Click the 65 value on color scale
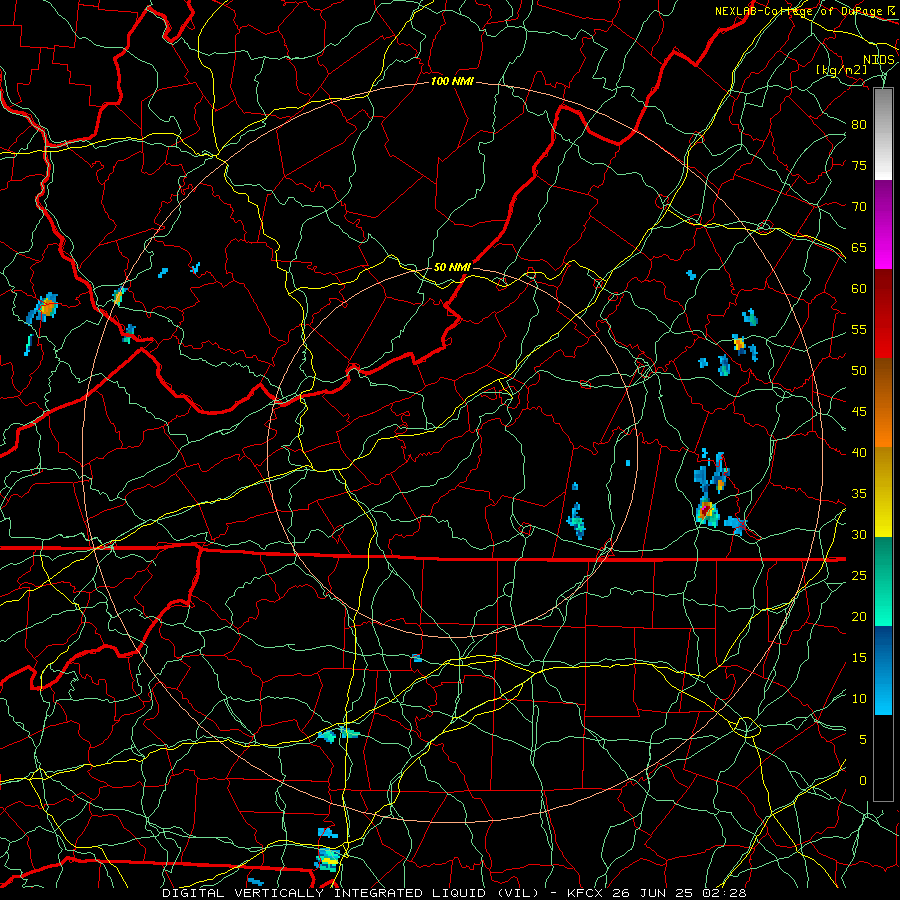 pos(859,247)
